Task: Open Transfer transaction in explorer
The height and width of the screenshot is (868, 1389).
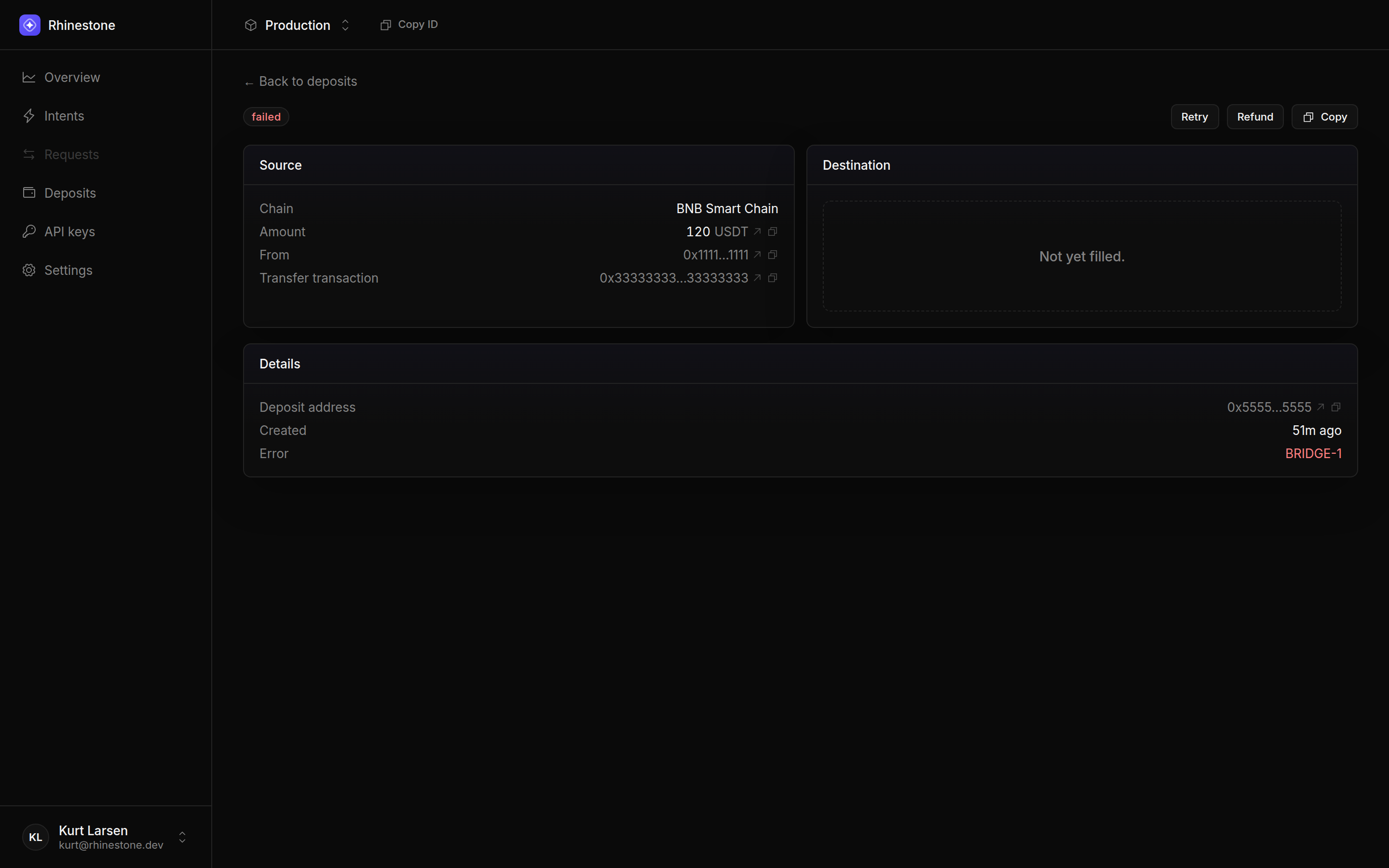Action: point(757,278)
